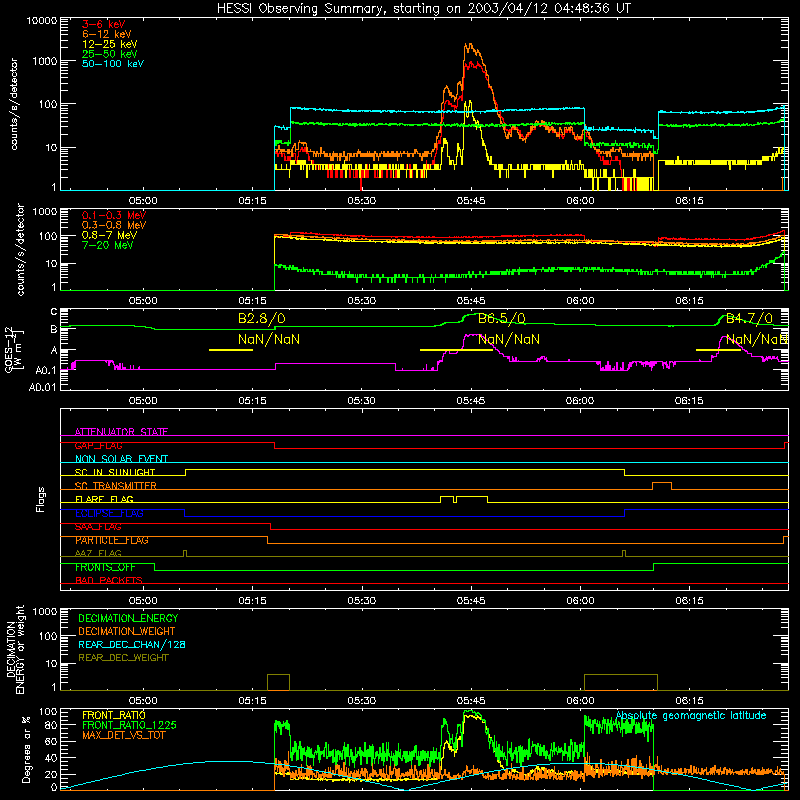Click the yellow GOES event bar under B6.5/0
Screen dimensions: 800x800
[456, 350]
